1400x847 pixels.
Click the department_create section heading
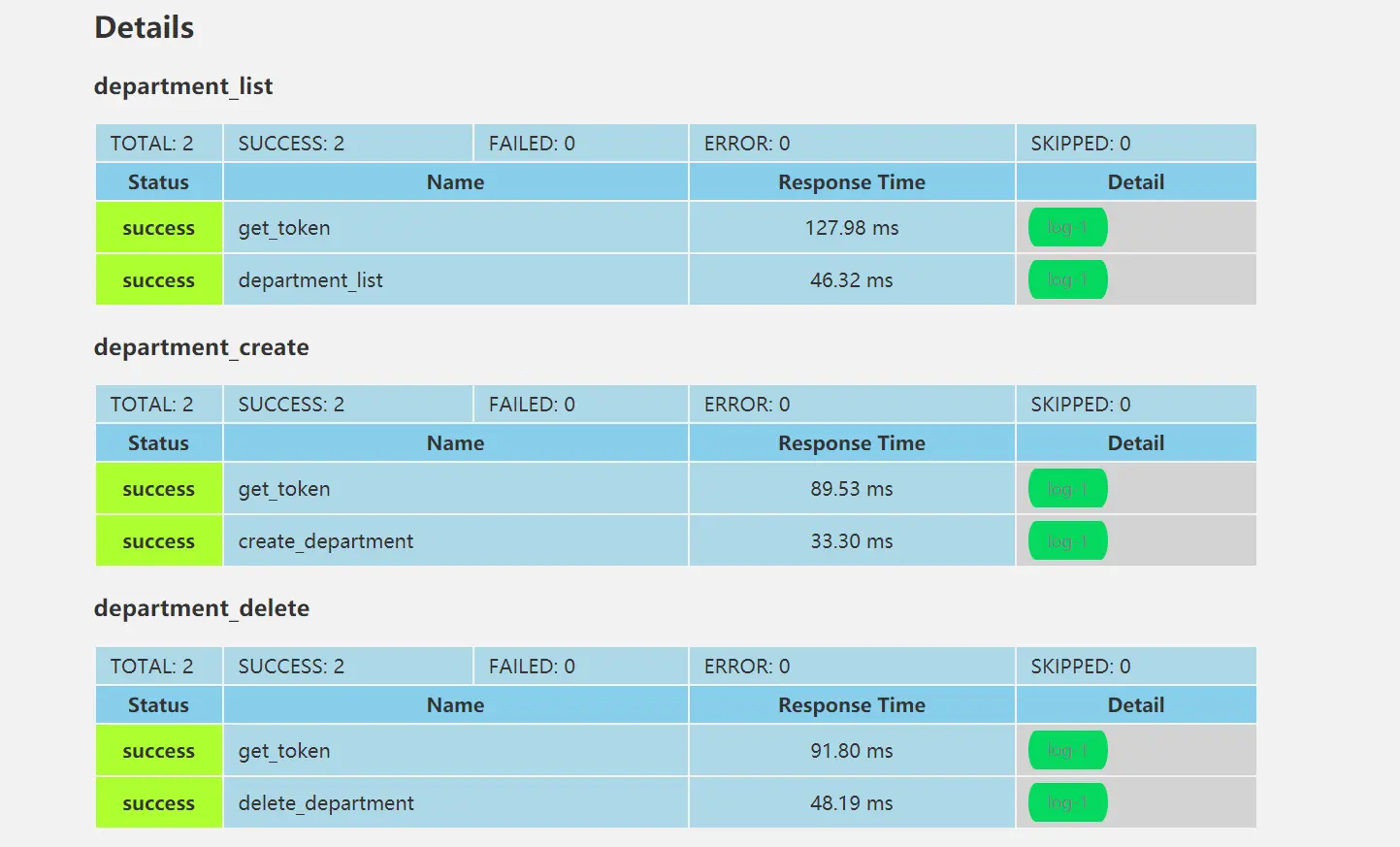tap(201, 347)
